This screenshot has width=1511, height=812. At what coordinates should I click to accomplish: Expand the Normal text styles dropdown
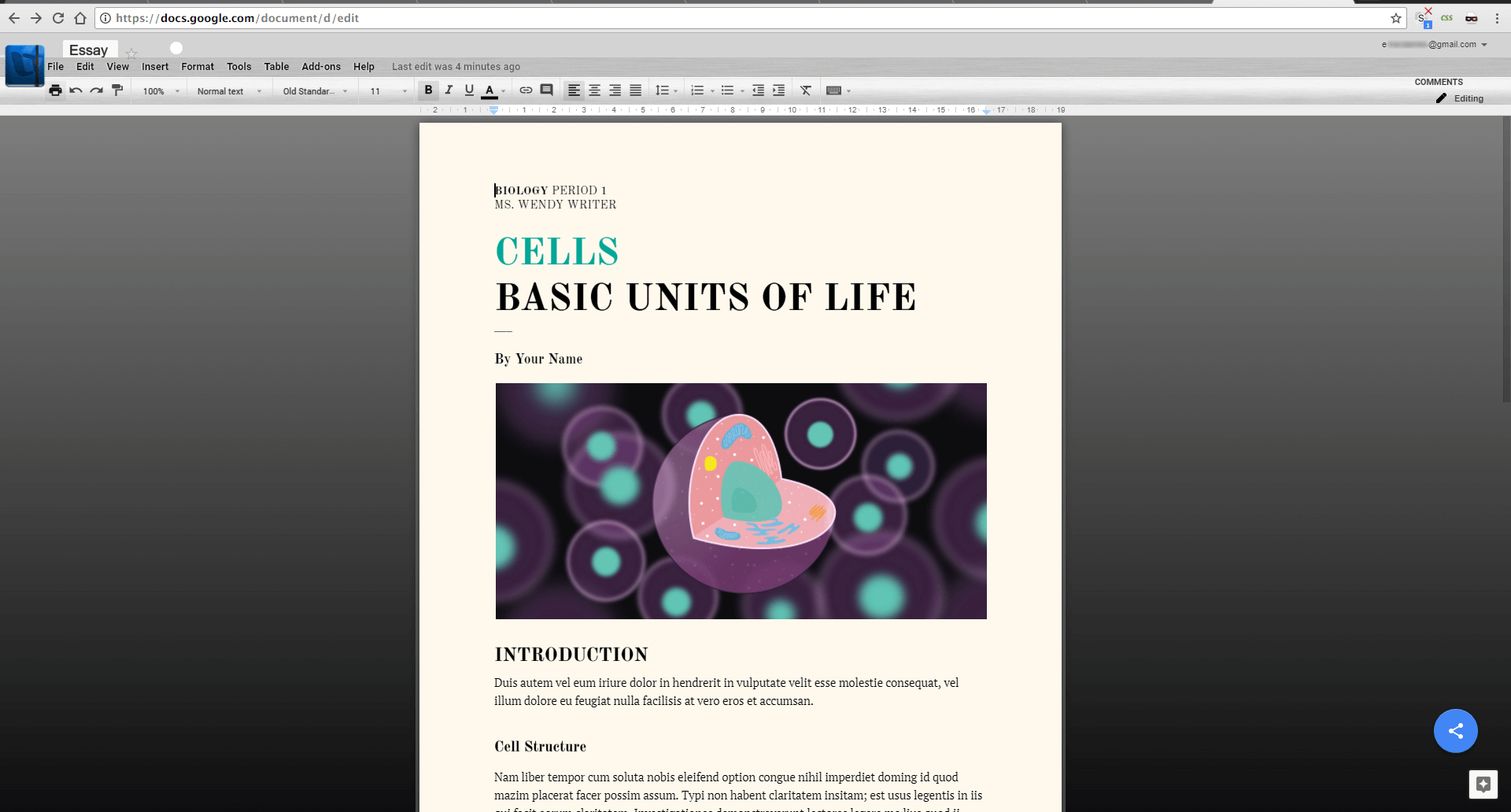pos(228,90)
